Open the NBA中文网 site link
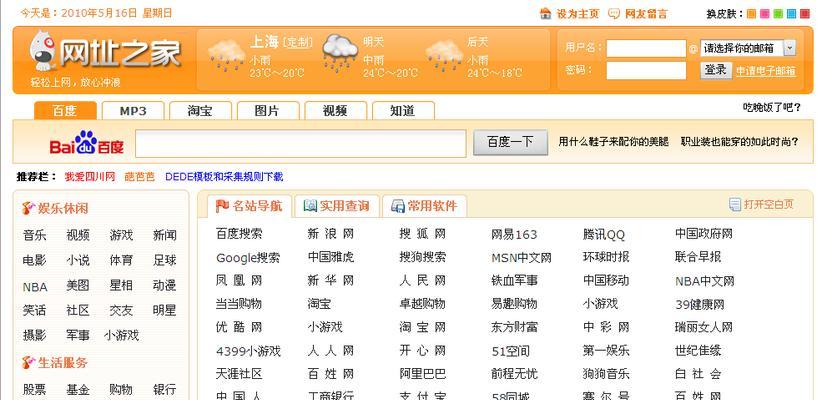Viewport: 822px width, 400px height. tap(705, 282)
